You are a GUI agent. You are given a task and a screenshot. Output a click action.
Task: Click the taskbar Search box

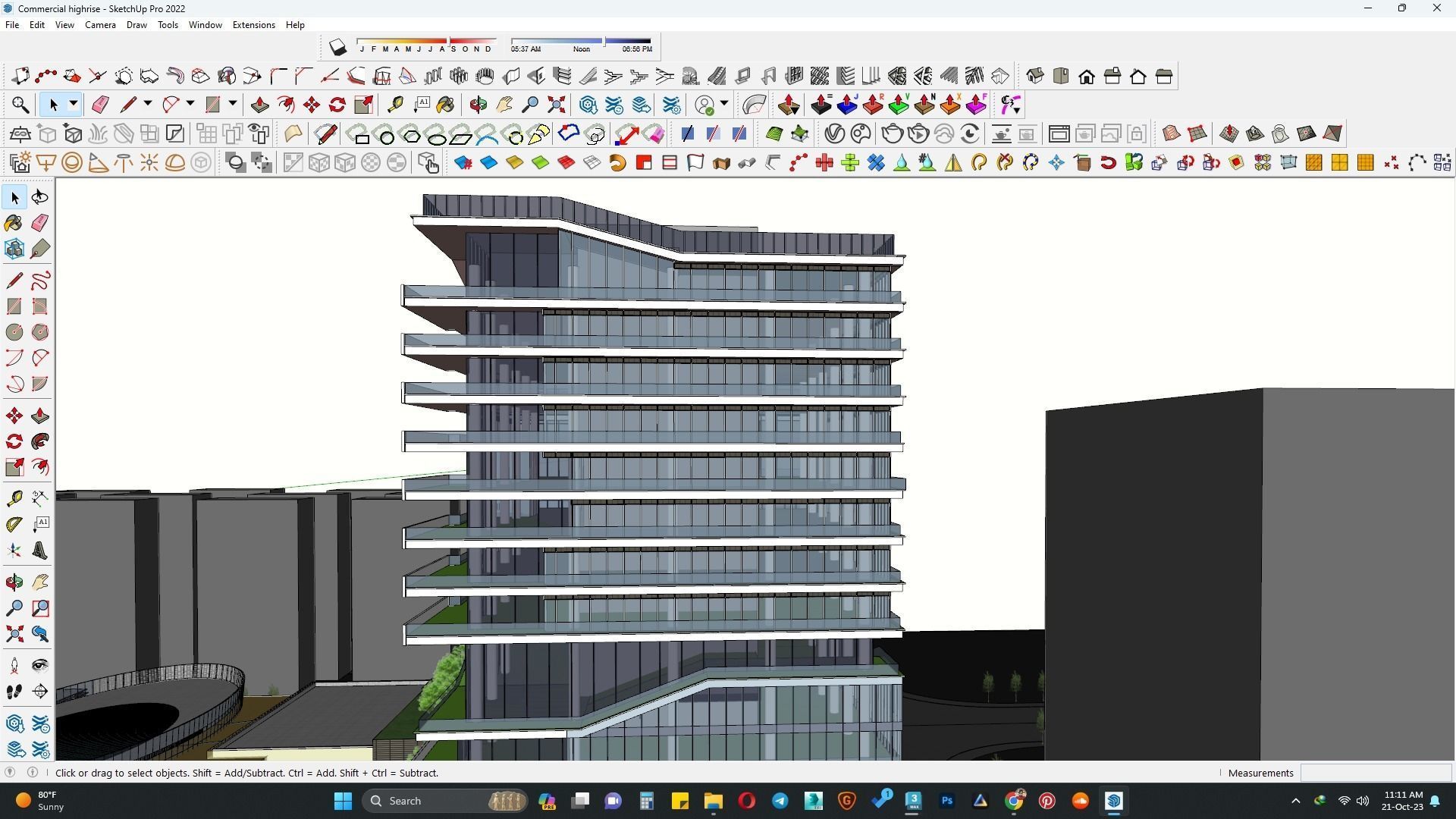pyautogui.click(x=446, y=801)
